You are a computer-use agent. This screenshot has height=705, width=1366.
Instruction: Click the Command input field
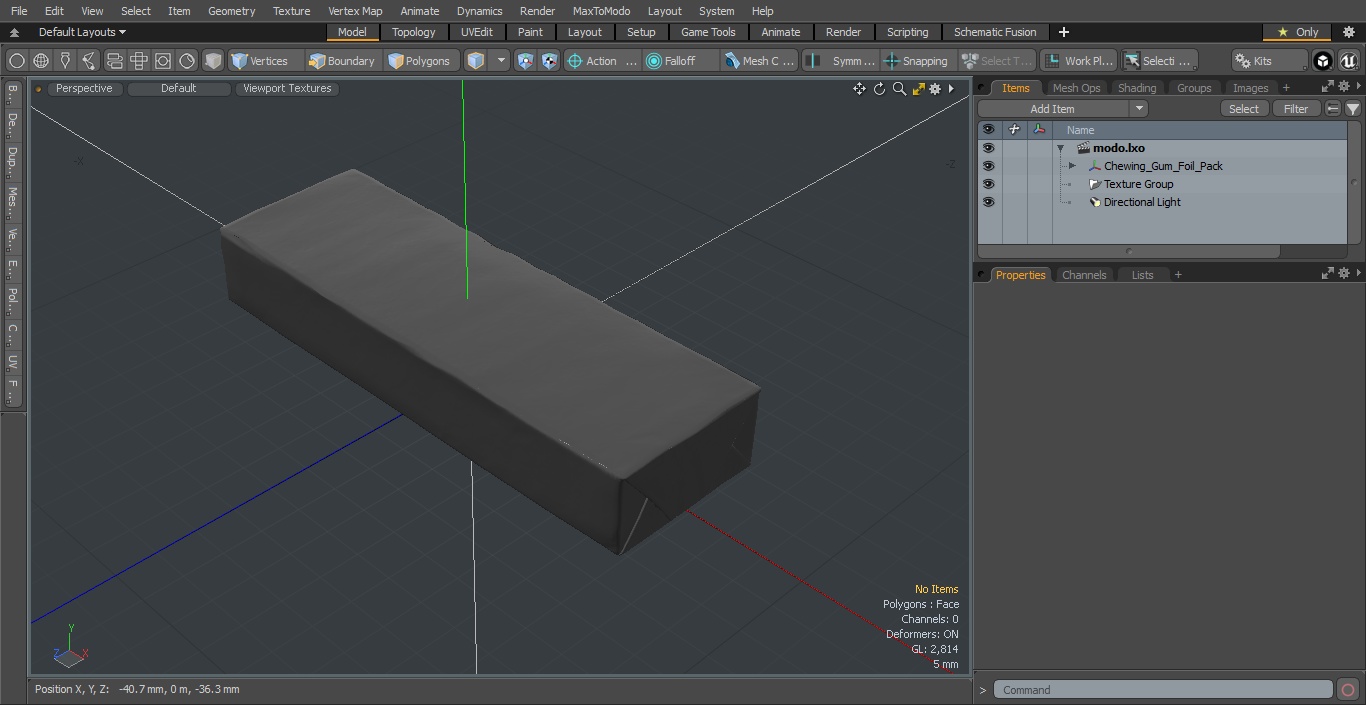pos(1163,690)
